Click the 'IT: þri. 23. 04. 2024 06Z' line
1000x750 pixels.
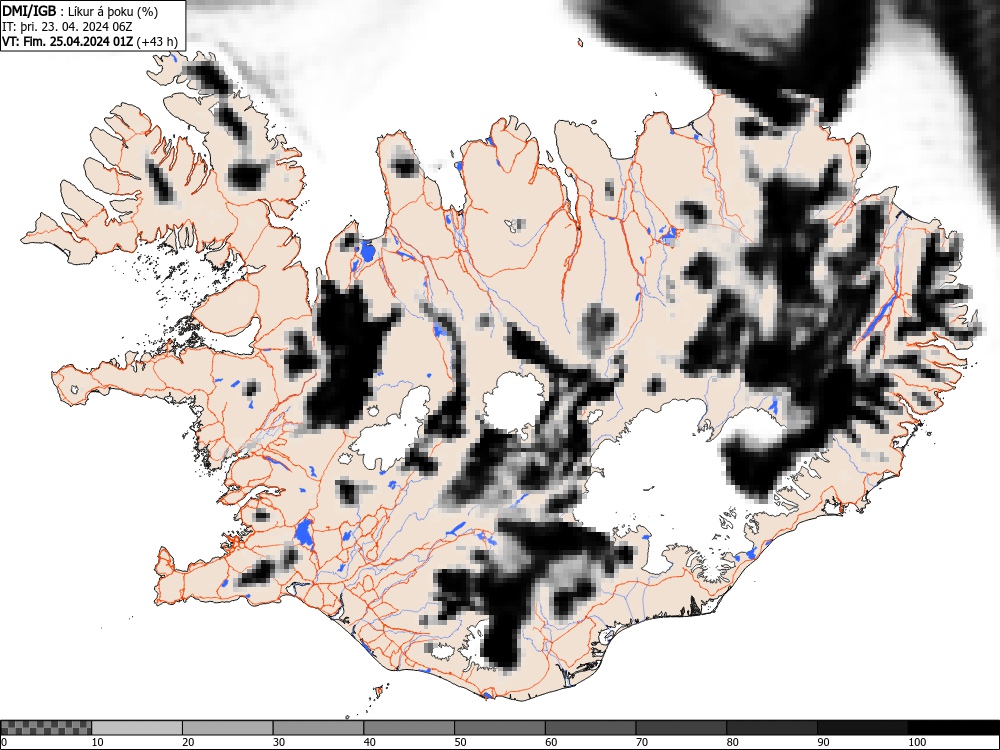(x=67, y=26)
